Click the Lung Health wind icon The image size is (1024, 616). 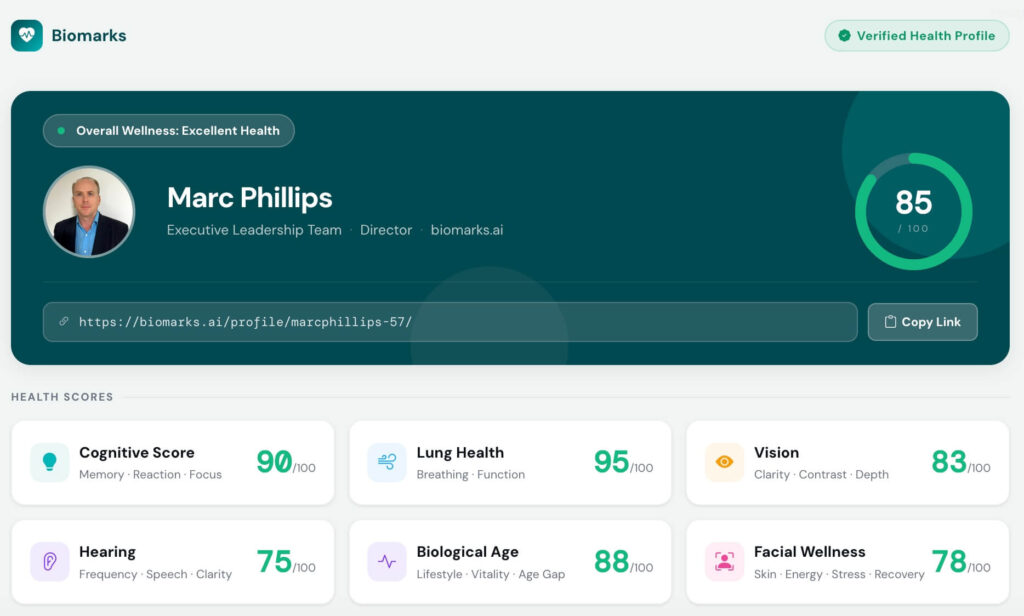coord(387,462)
